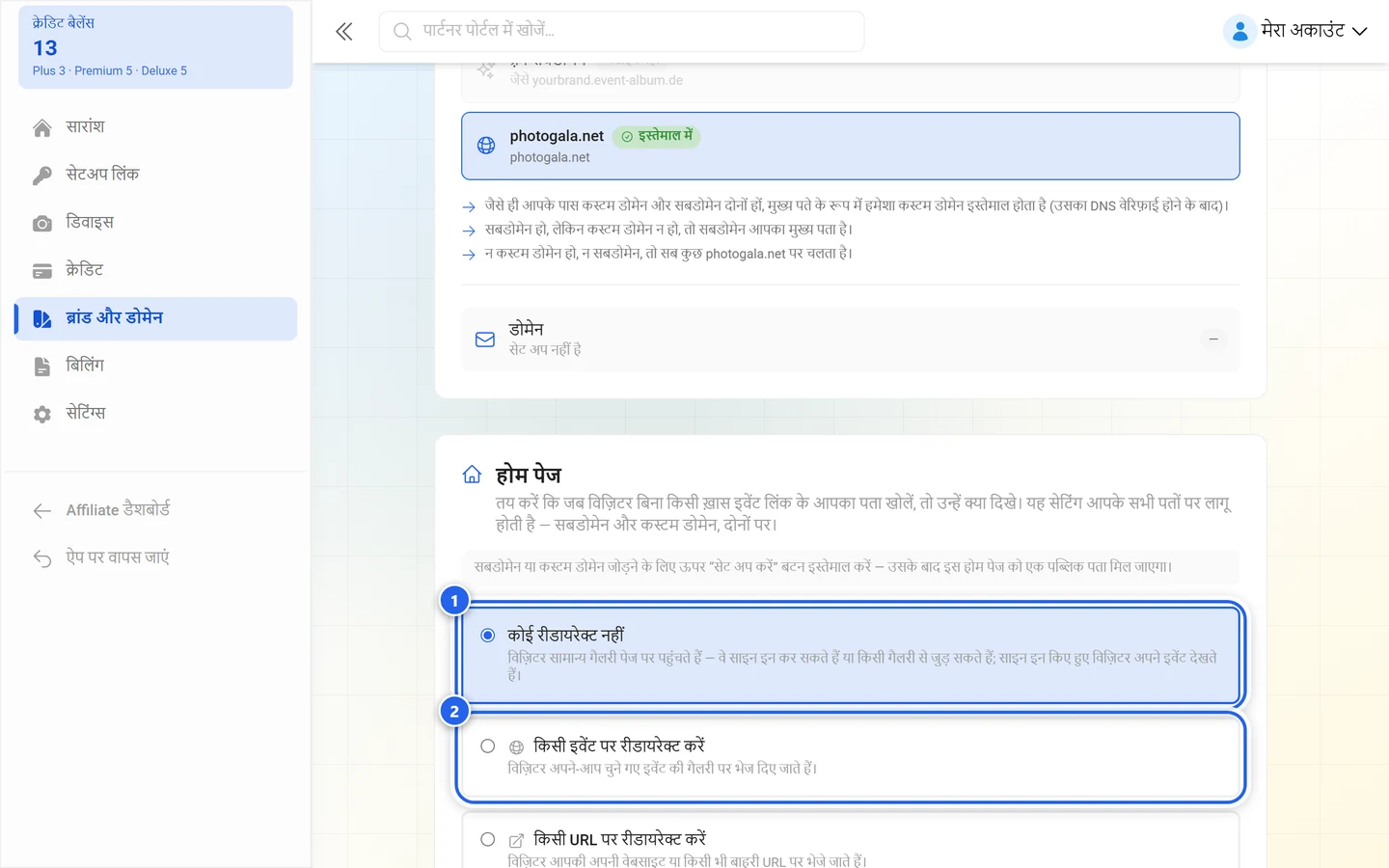Click the document icon for बिलिंग
The image size is (1389, 868).
(42, 366)
